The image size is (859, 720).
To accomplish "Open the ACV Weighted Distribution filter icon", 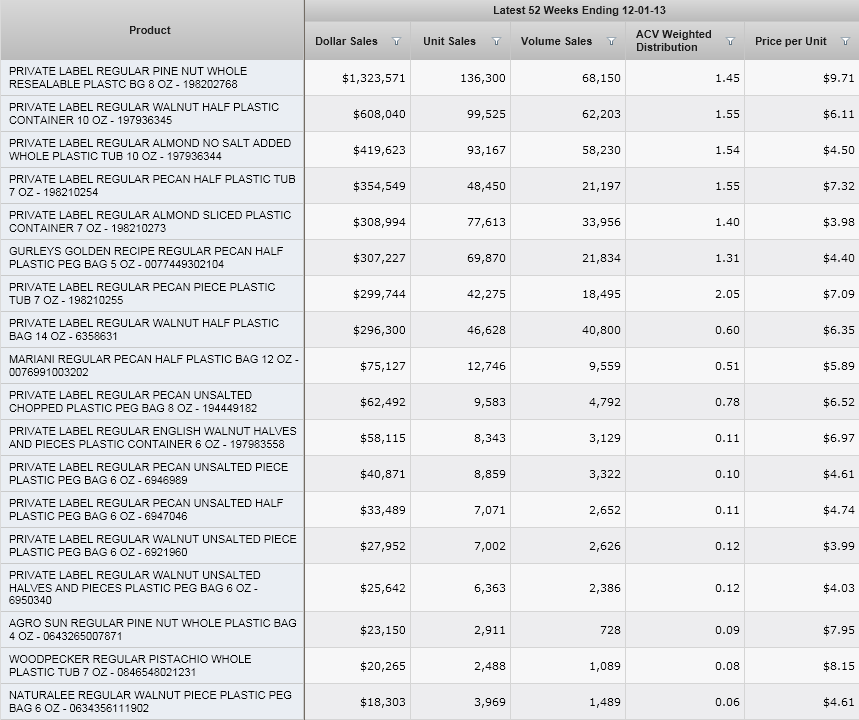I will pyautogui.click(x=730, y=42).
